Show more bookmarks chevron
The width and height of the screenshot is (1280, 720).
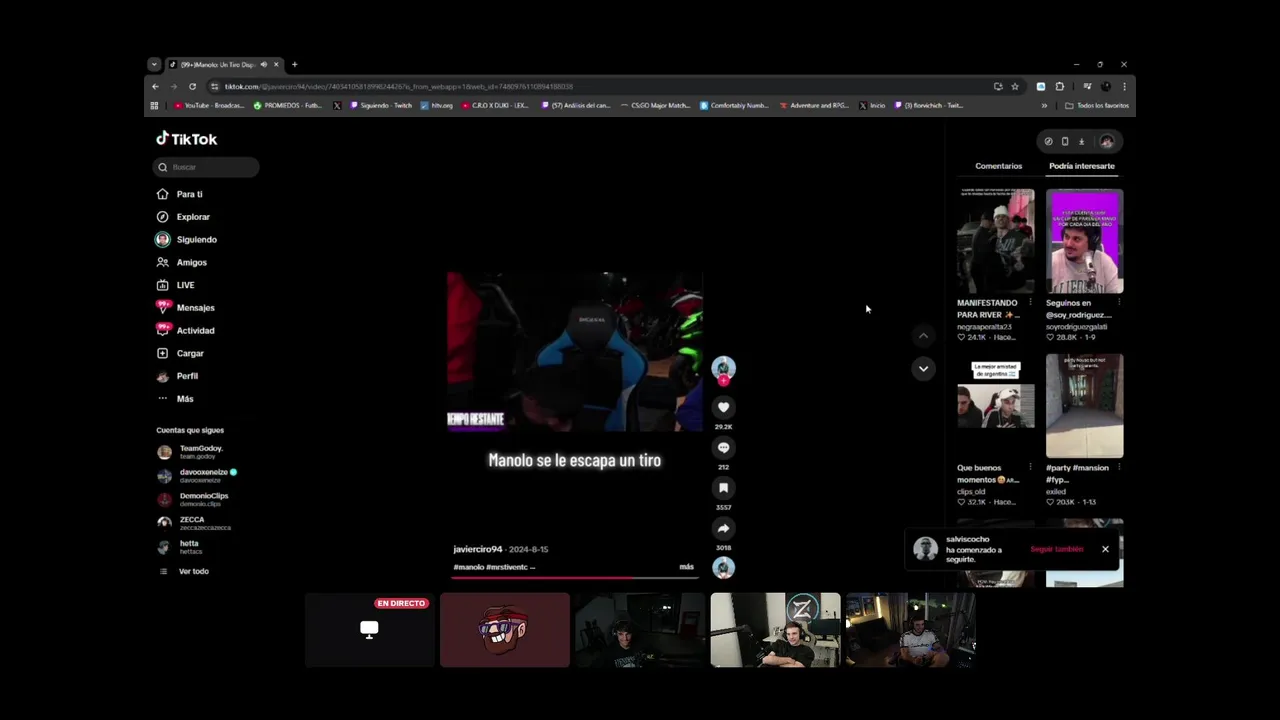(x=1044, y=105)
